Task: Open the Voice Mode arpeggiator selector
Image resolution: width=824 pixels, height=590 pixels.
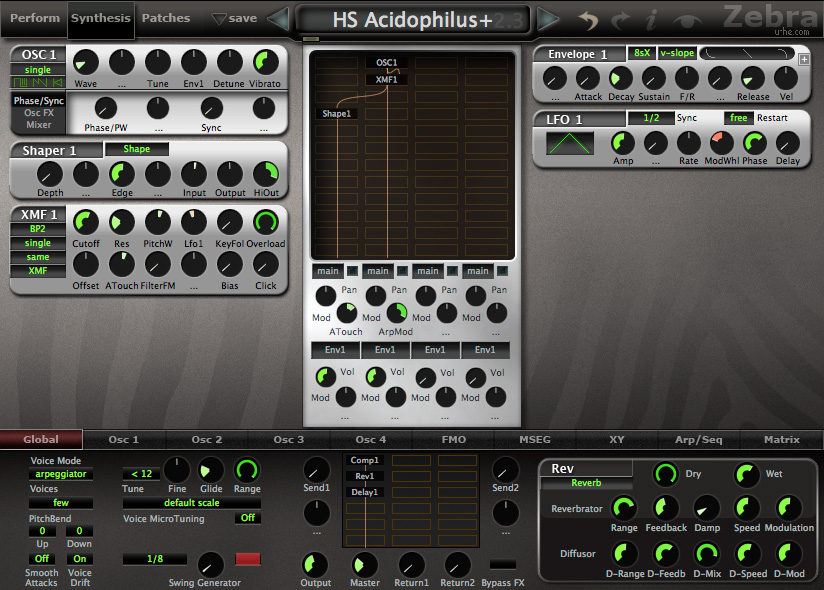Action: (60, 474)
